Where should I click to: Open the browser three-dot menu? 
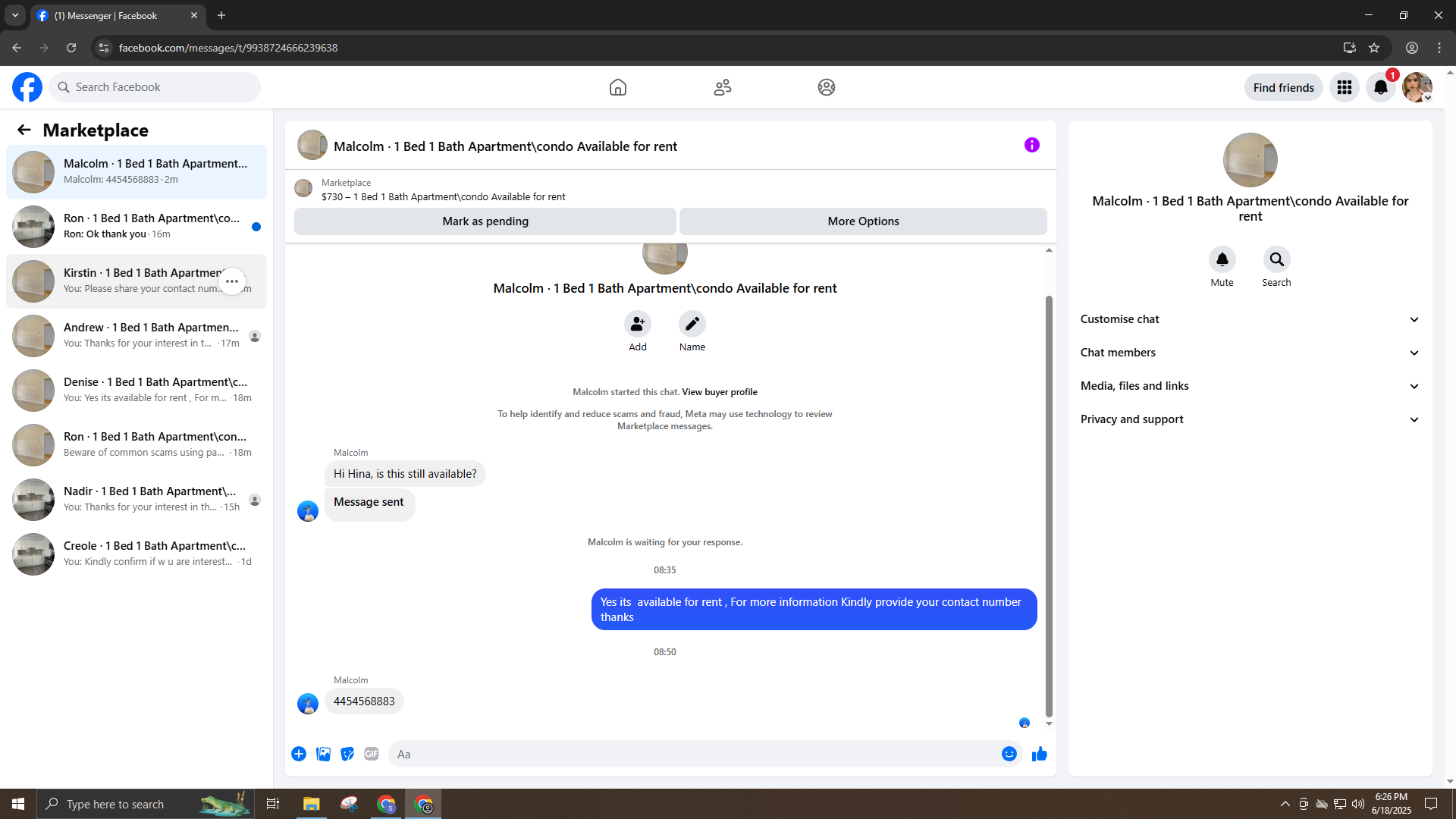1439,48
